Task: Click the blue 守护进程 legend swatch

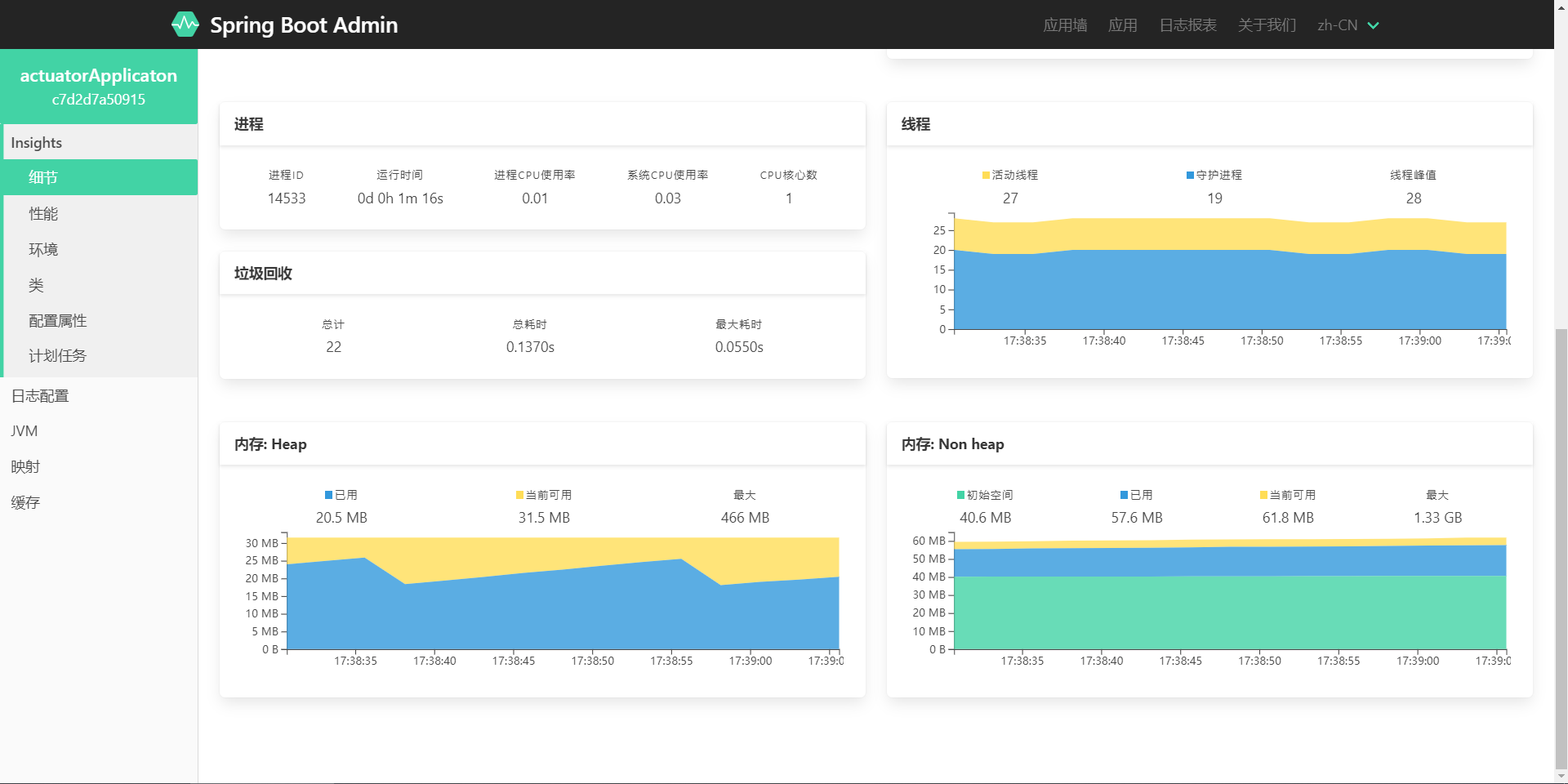Action: 1190,176
